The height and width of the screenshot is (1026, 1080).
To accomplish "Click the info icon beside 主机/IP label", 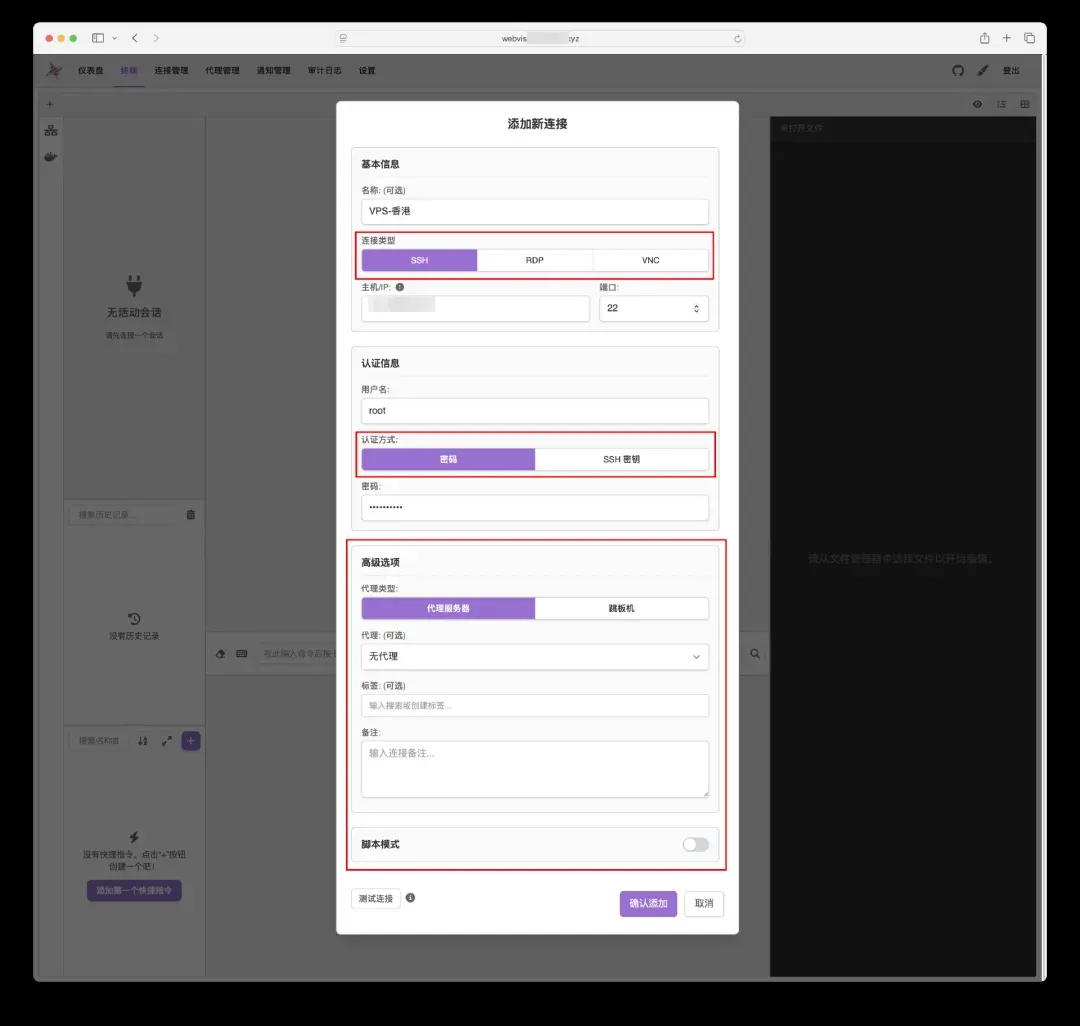I will (x=400, y=287).
